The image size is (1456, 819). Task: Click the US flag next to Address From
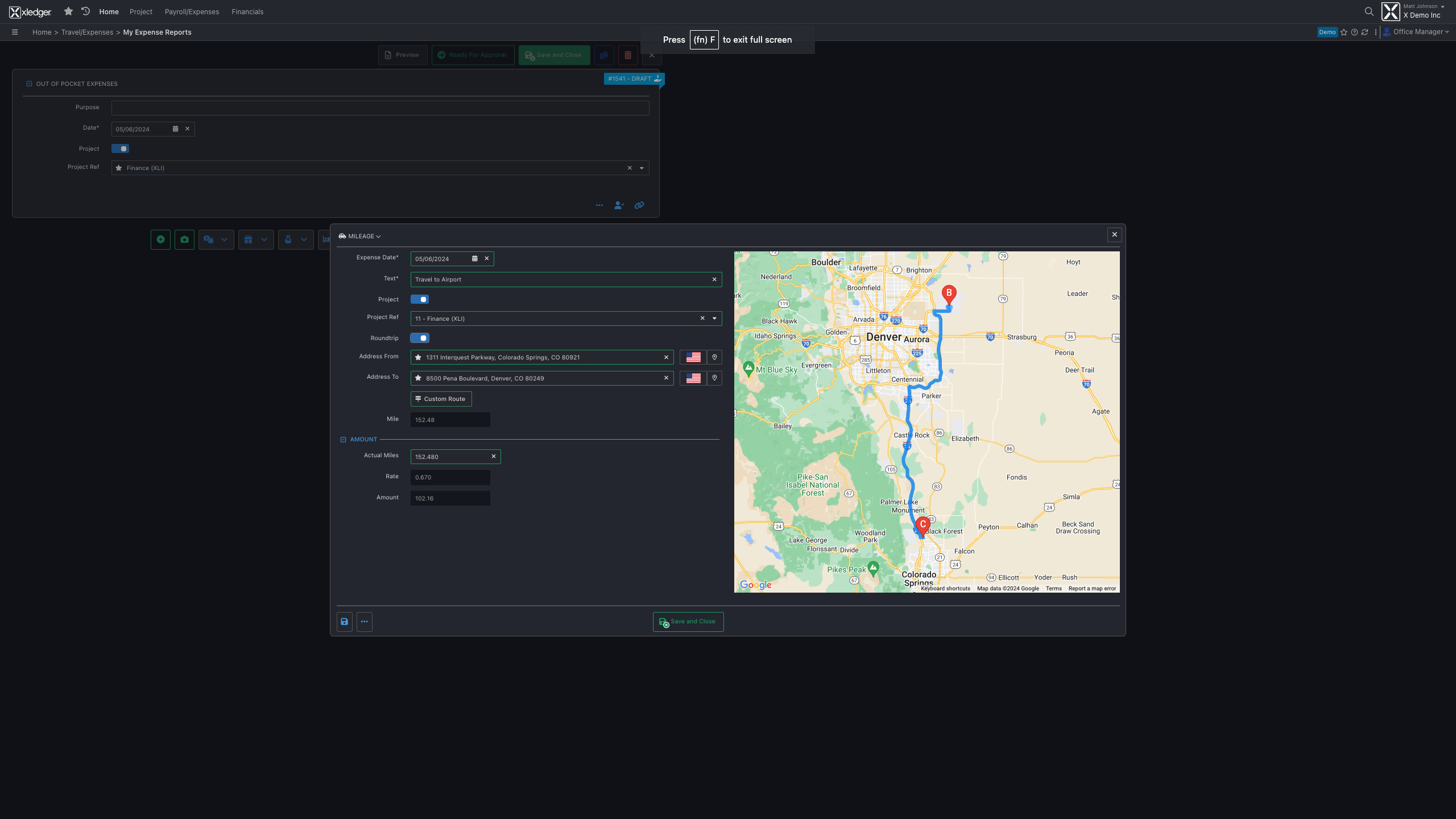tap(693, 357)
